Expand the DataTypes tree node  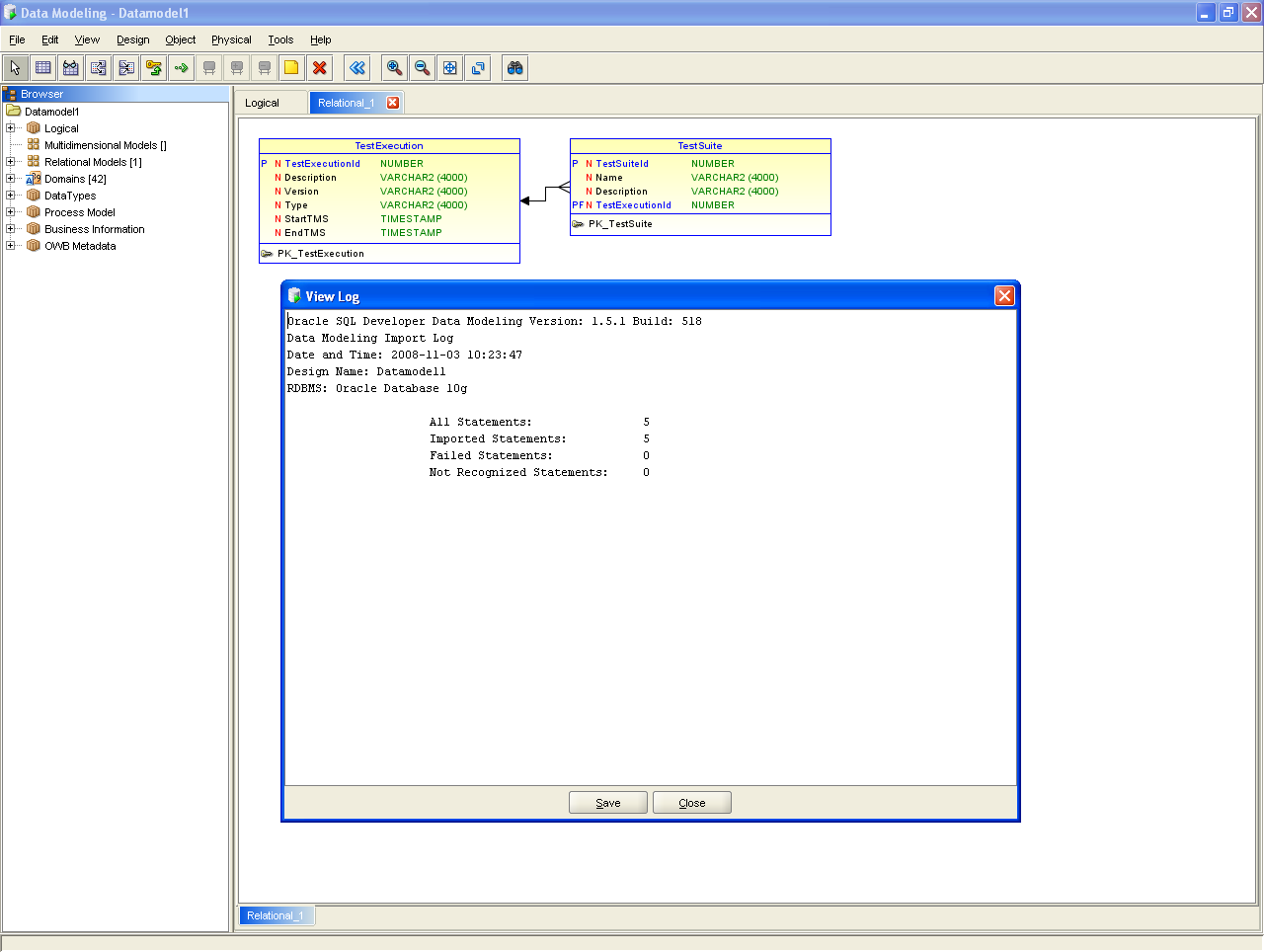point(11,196)
